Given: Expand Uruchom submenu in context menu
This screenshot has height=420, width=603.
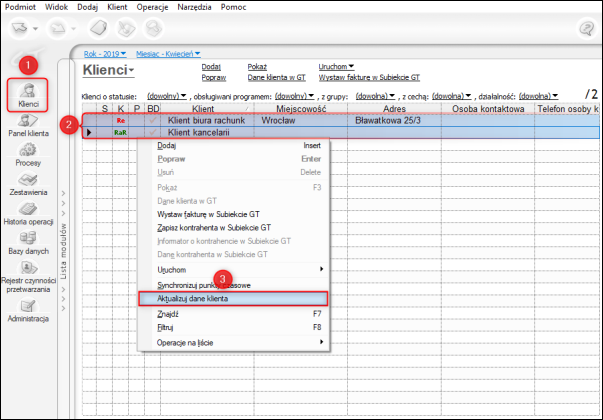Looking at the screenshot, I should click(x=234, y=270).
